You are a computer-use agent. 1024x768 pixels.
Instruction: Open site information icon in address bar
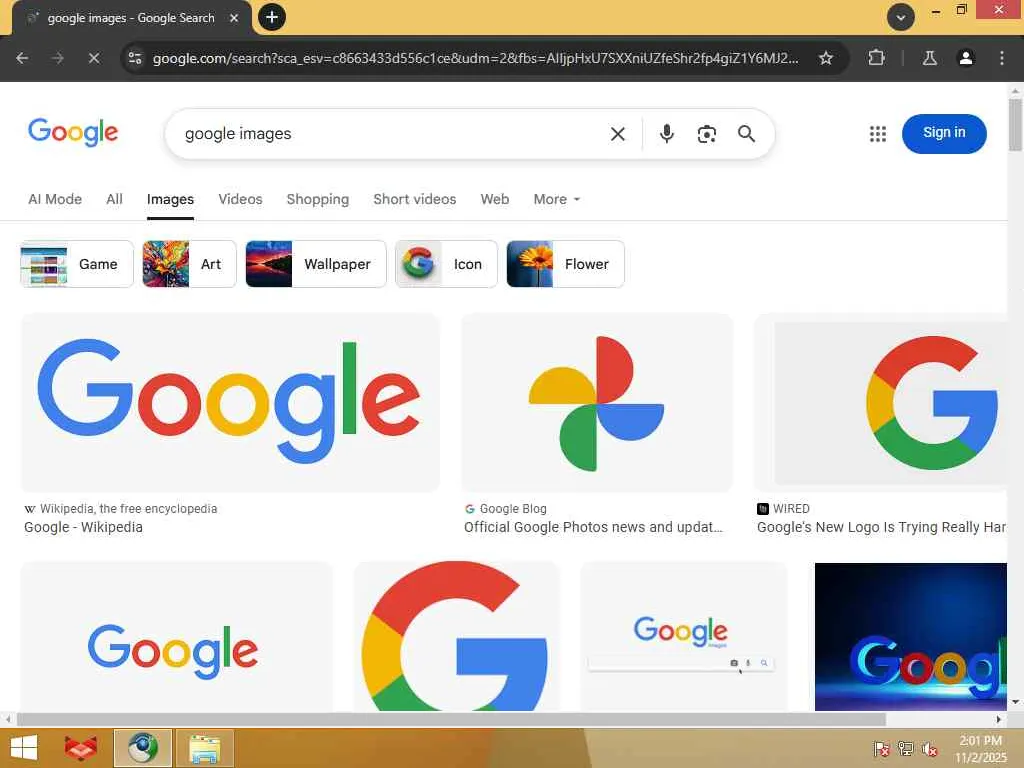pyautogui.click(x=135, y=58)
